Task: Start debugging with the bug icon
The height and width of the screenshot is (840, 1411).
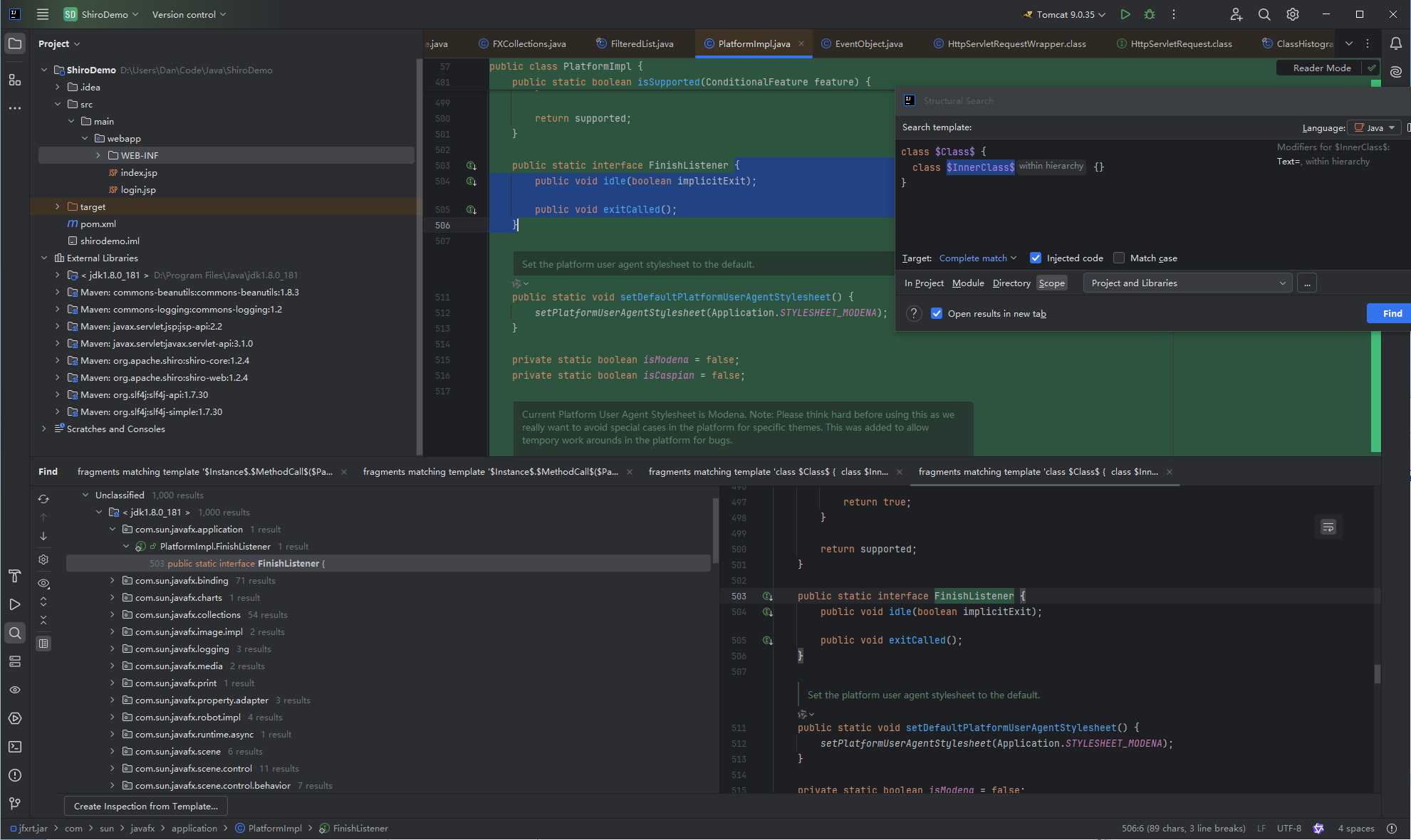Action: (1150, 14)
